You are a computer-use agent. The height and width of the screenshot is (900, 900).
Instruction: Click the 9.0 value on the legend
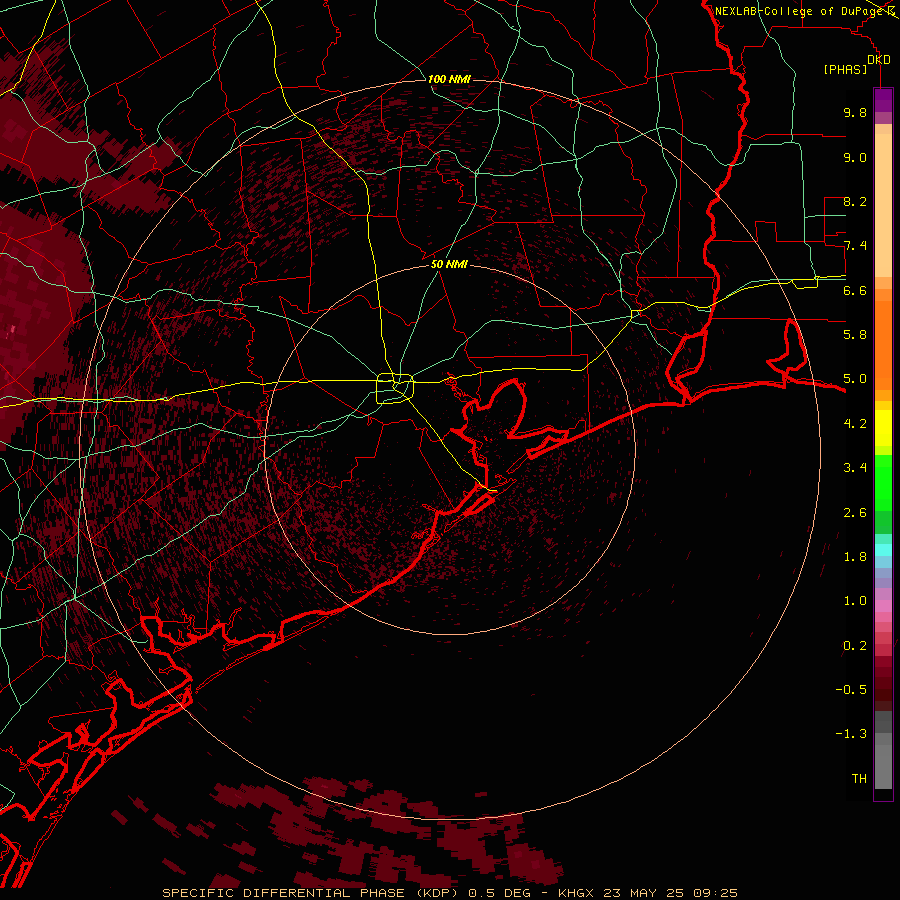[x=855, y=157]
